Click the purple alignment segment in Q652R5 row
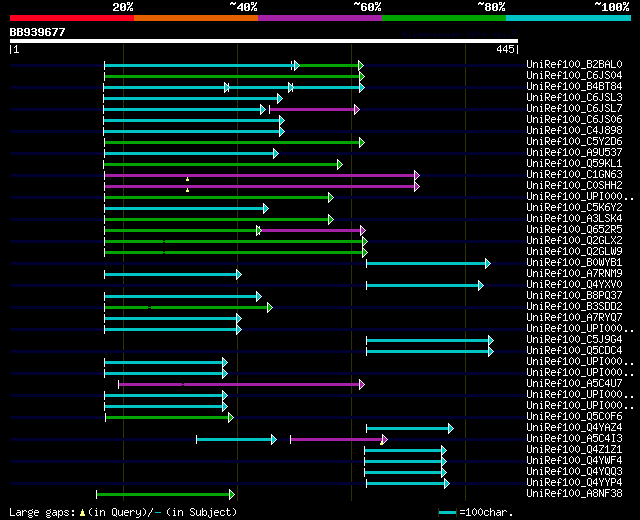Image resolution: width=640 pixels, height=520 pixels. (313, 231)
